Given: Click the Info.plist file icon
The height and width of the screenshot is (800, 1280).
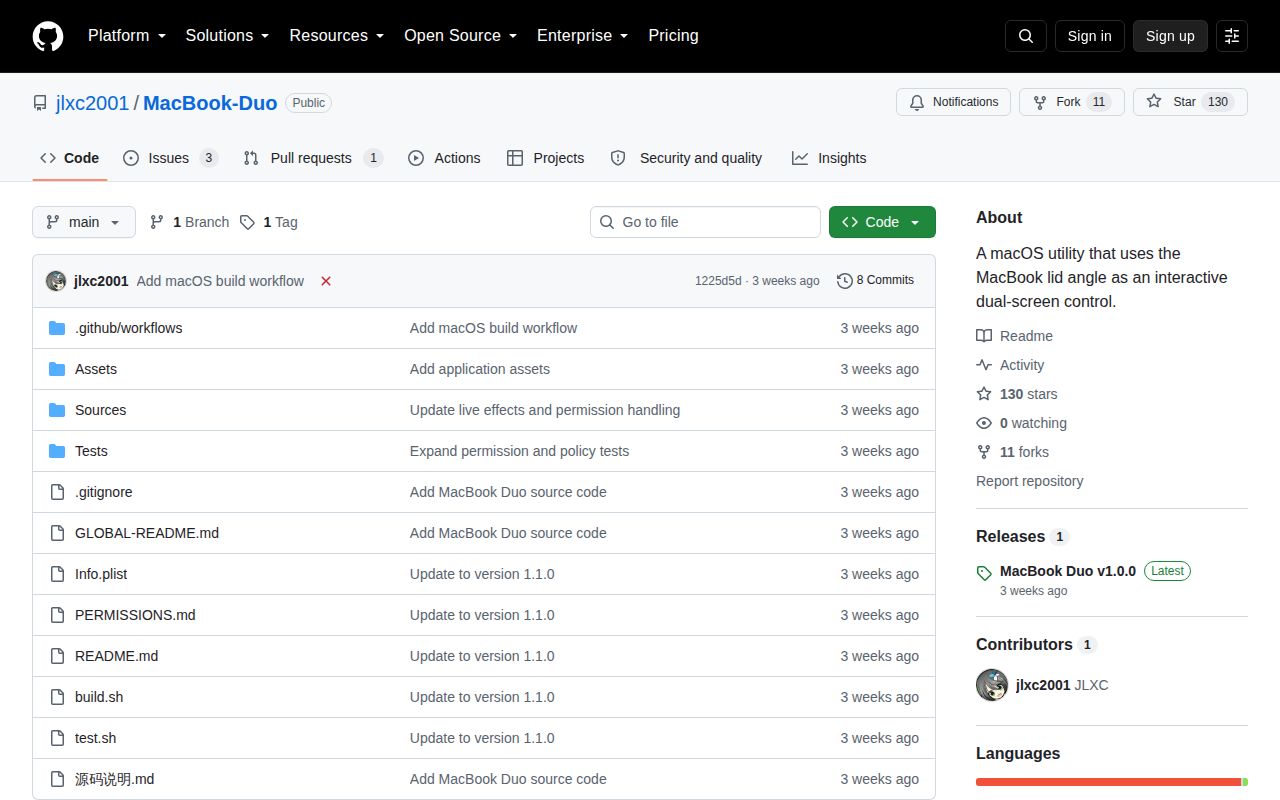Looking at the screenshot, I should coord(57,574).
